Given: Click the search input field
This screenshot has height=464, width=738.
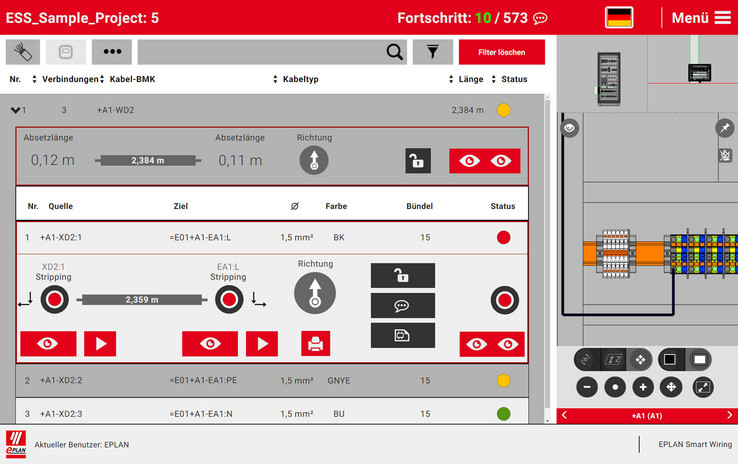Looking at the screenshot, I should (260, 52).
